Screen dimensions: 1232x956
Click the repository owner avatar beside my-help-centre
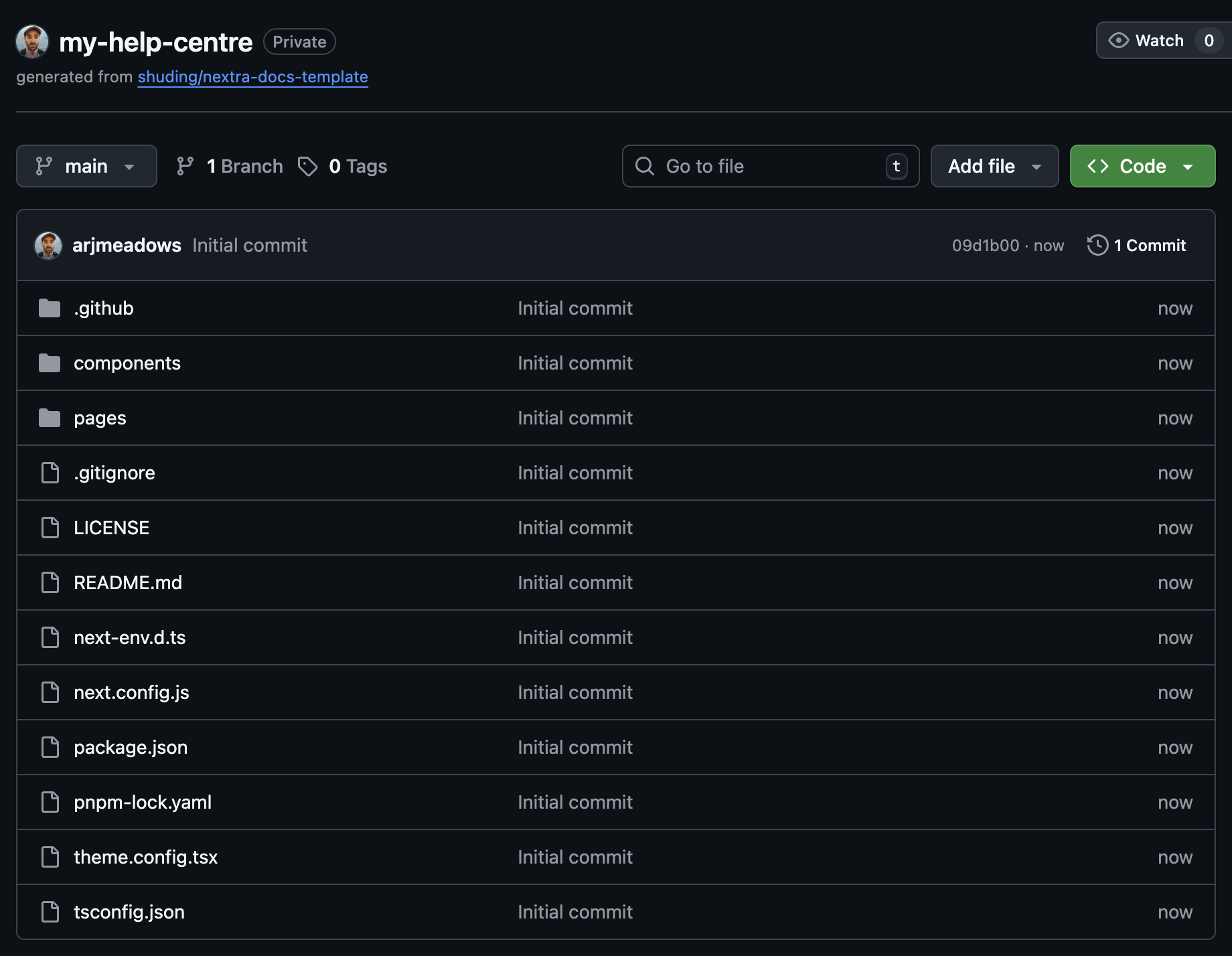(32, 42)
